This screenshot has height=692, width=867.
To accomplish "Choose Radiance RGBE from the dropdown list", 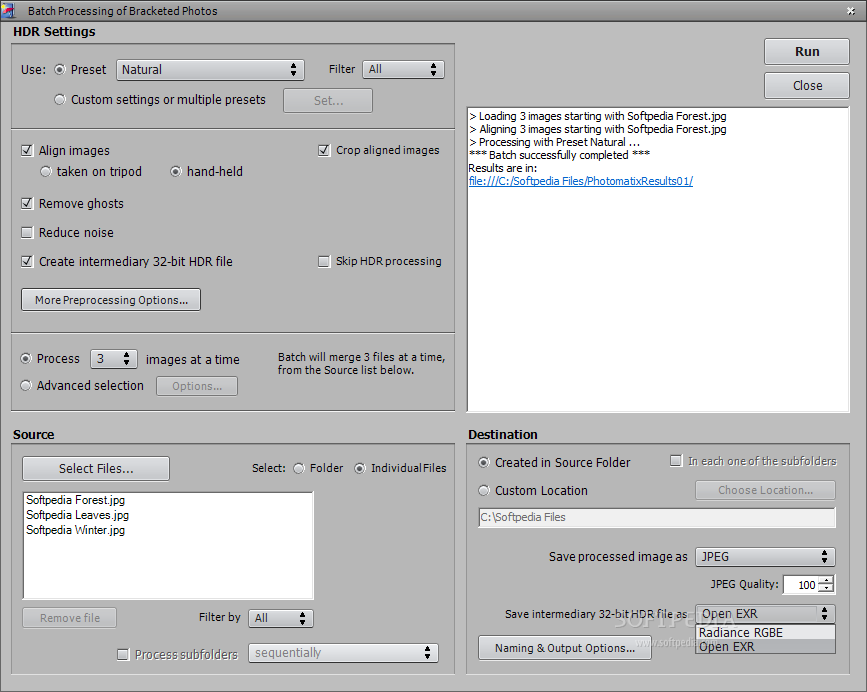I will [765, 632].
